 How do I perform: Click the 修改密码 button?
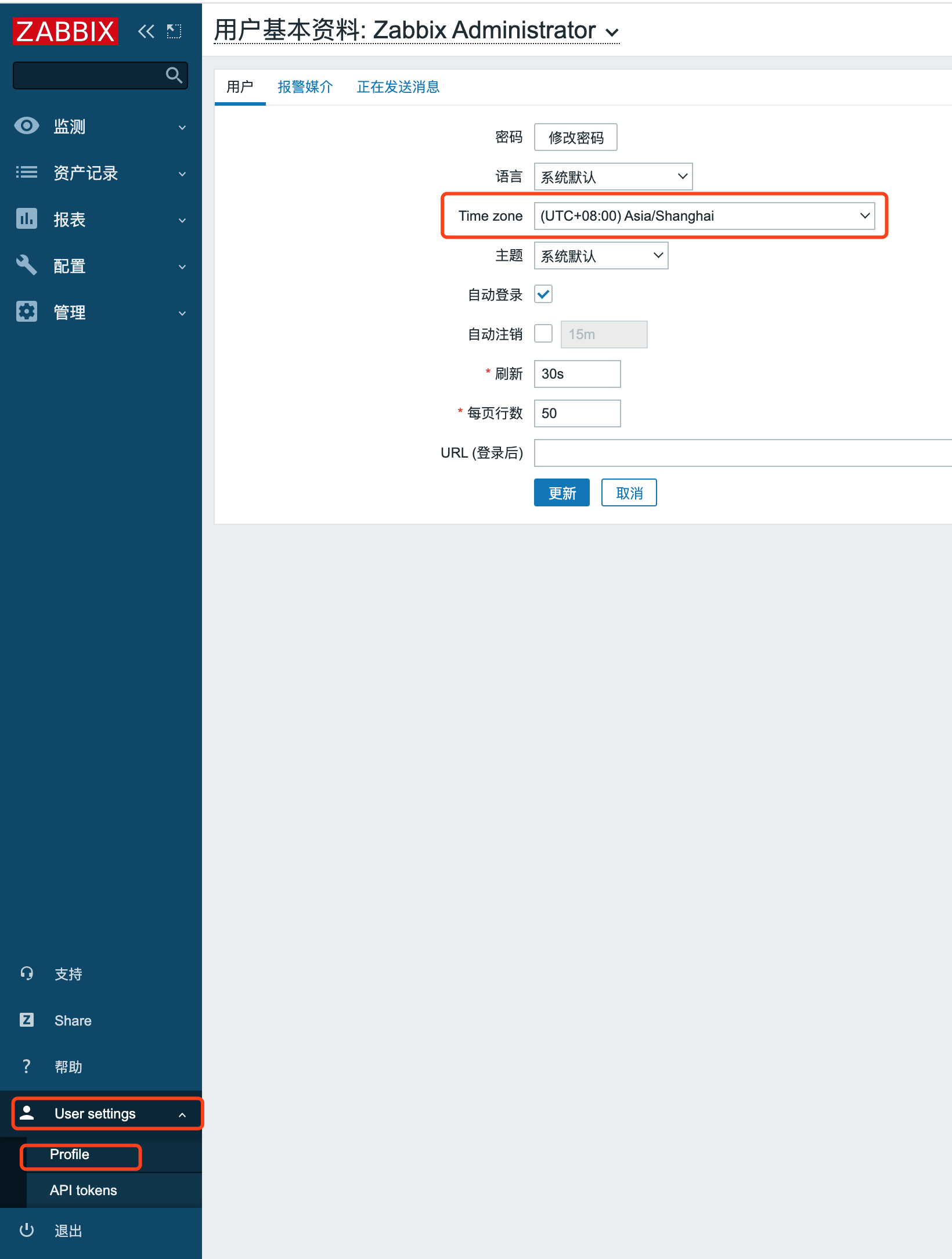(x=575, y=137)
